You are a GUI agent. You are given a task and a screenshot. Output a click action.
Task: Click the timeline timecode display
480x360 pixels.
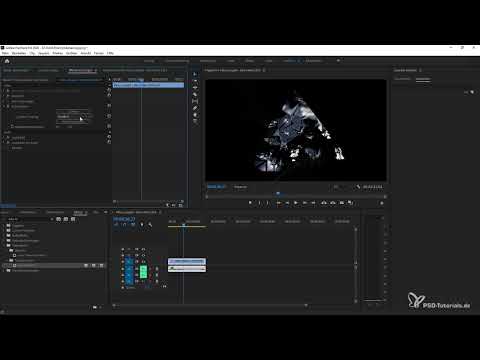[x=124, y=219]
